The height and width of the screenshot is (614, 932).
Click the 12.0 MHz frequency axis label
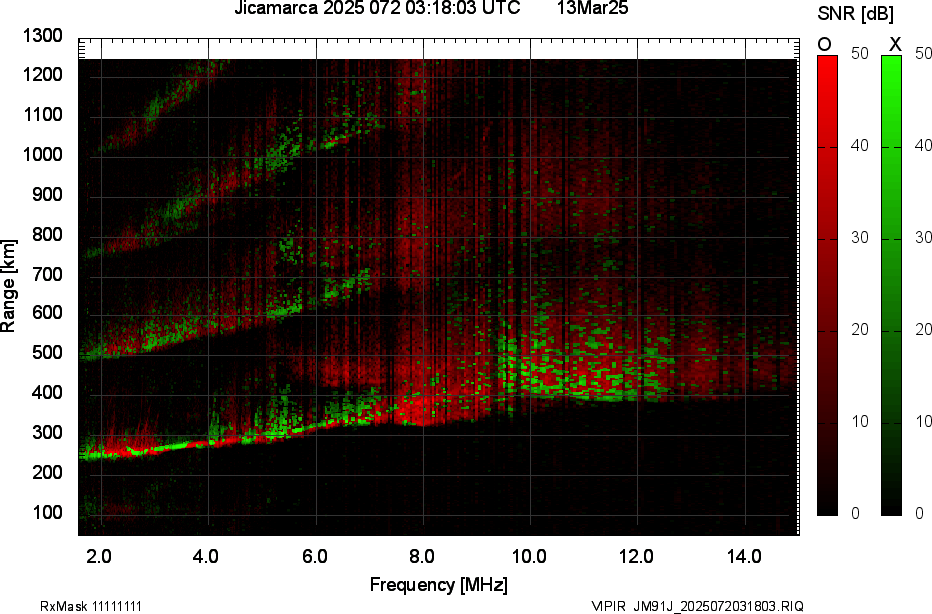click(x=636, y=557)
